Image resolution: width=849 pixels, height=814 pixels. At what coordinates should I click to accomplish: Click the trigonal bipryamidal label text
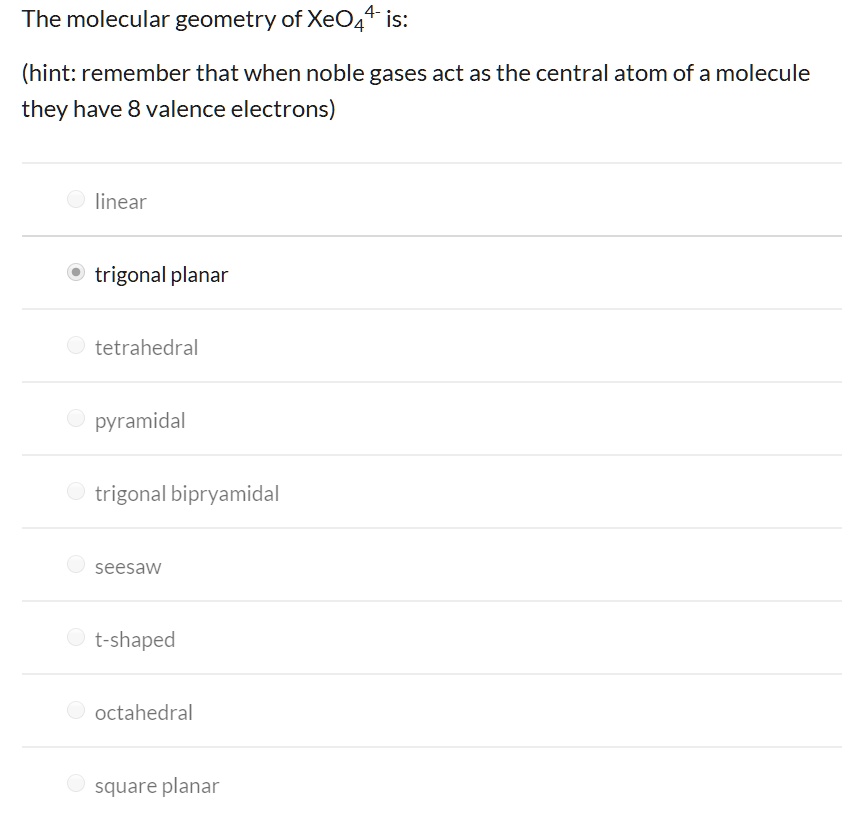click(x=186, y=493)
